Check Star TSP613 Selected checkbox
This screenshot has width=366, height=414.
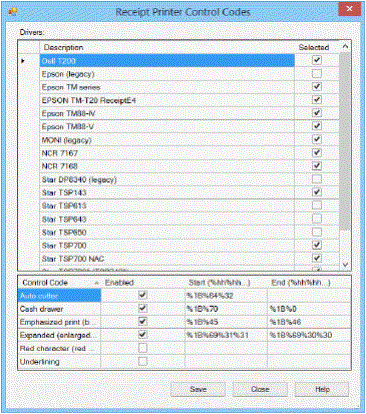(317, 206)
